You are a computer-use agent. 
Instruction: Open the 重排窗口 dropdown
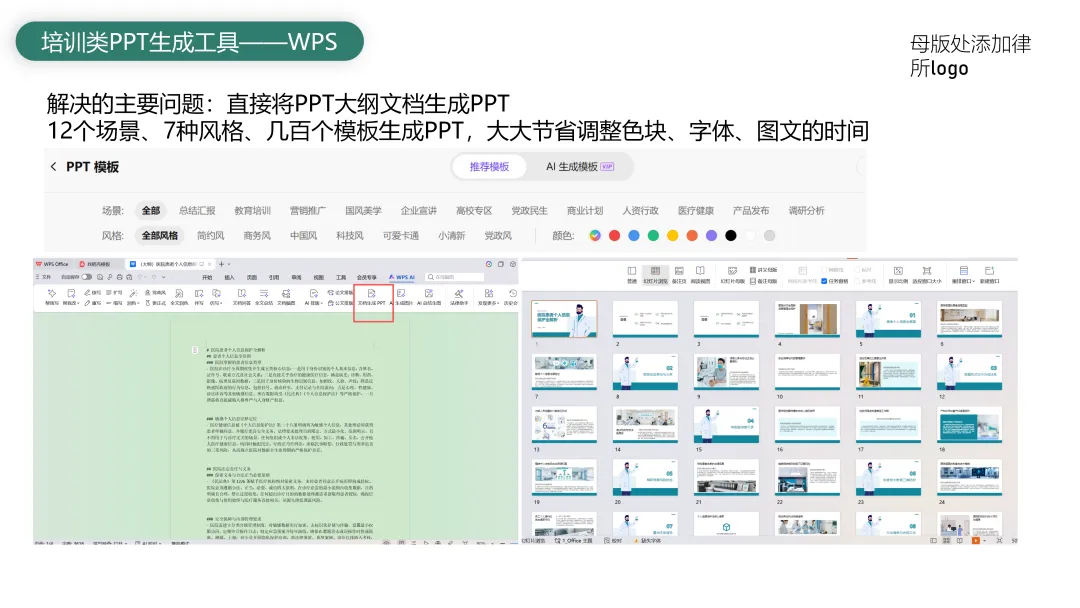pos(964,275)
